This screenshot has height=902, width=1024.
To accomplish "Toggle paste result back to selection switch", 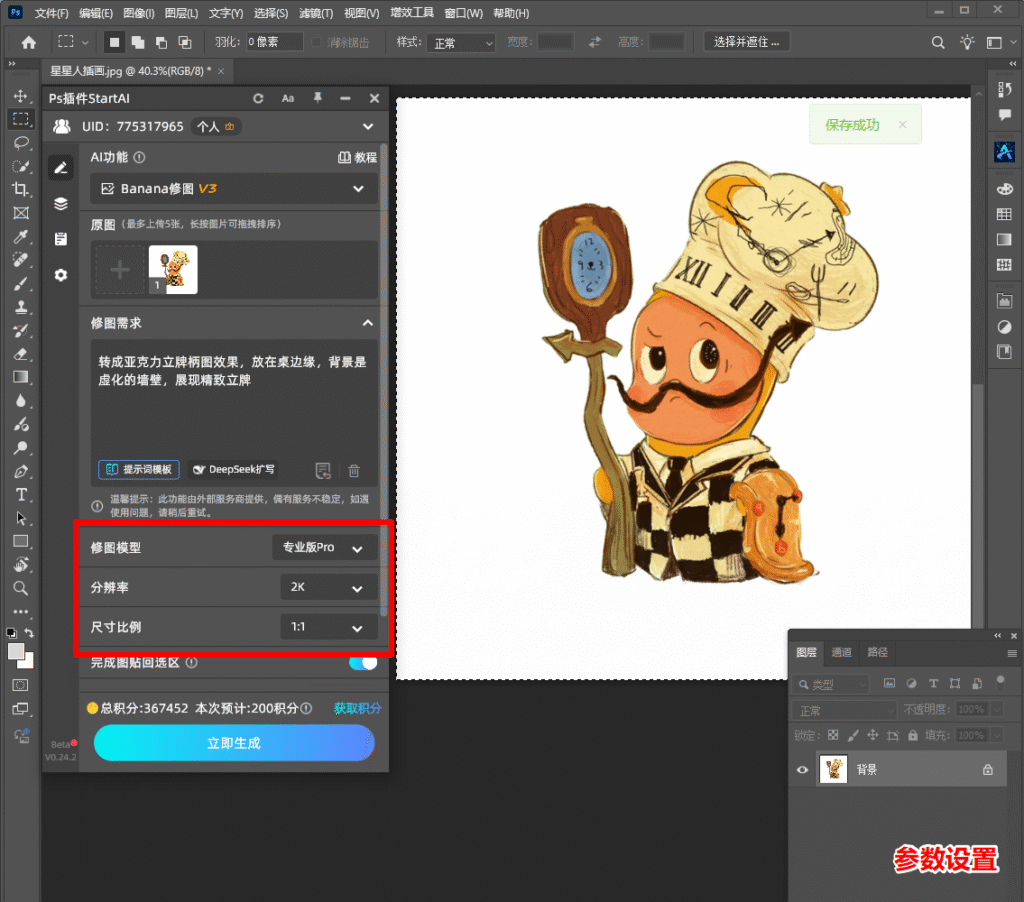I will [363, 663].
